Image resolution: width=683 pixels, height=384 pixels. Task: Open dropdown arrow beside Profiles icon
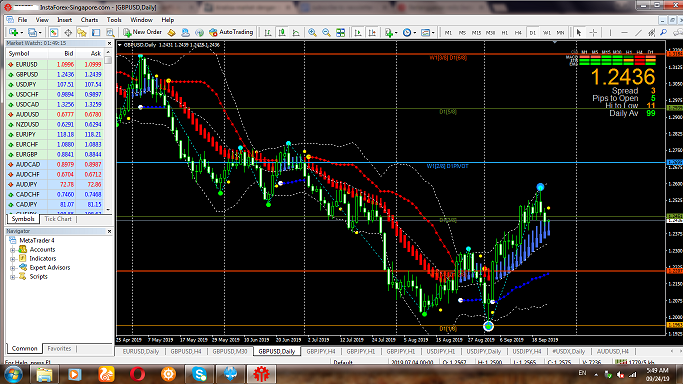coord(40,33)
